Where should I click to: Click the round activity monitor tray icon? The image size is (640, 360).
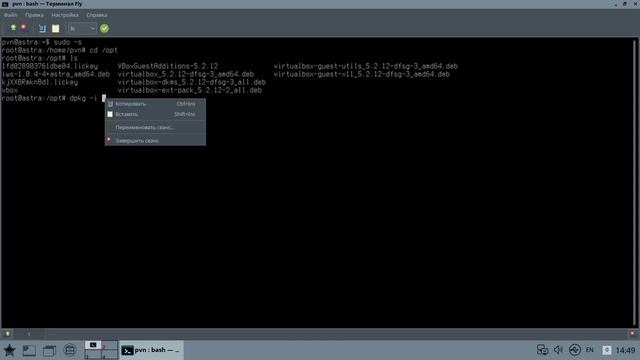575,350
